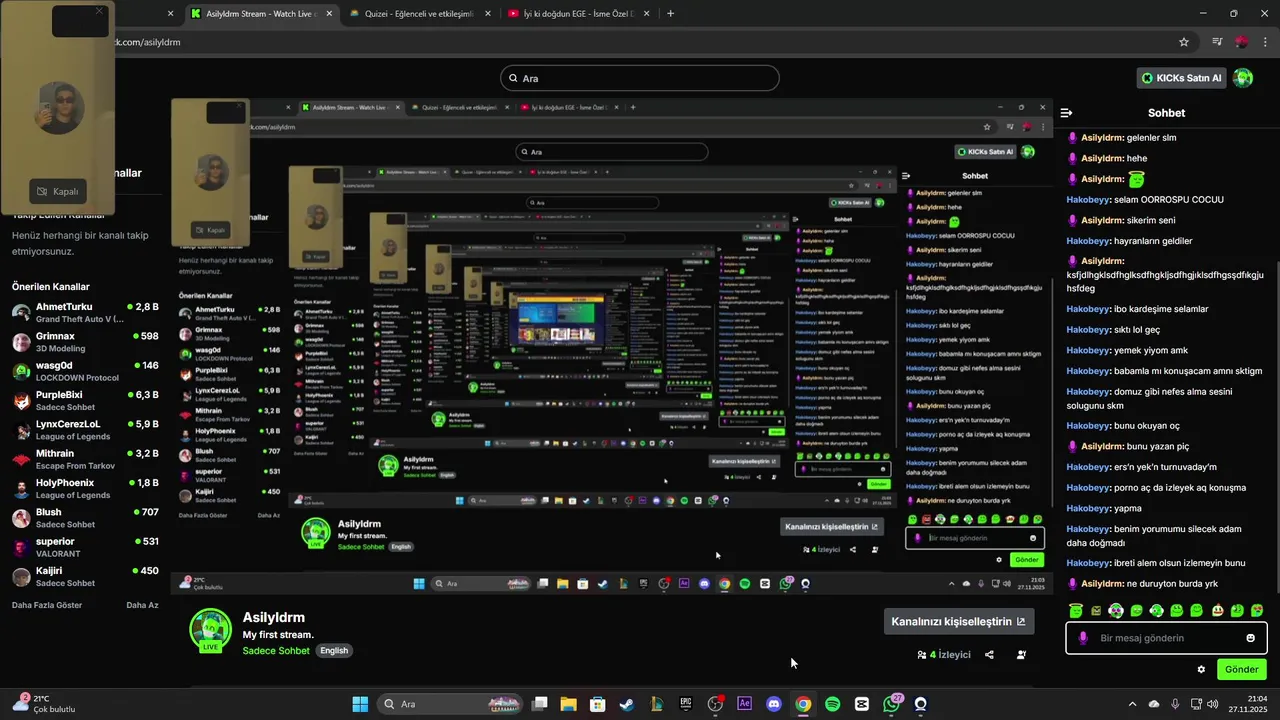The image size is (1280, 720).
Task: Open File Explorer from the taskbar
Action: point(568,704)
